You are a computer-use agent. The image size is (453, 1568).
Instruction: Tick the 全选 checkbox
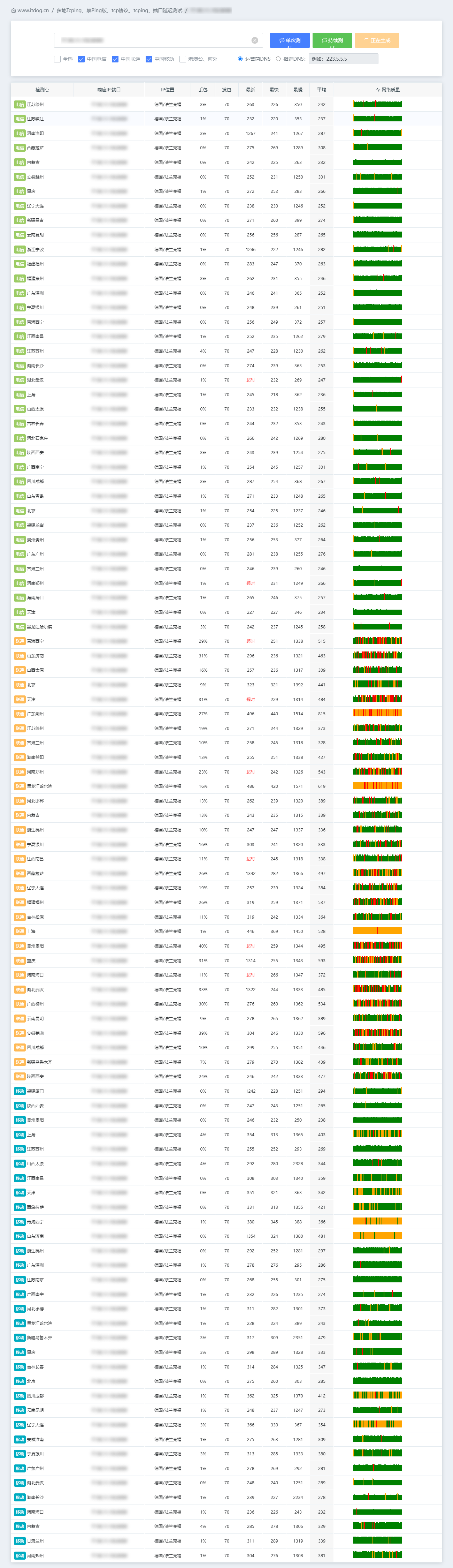point(57,59)
